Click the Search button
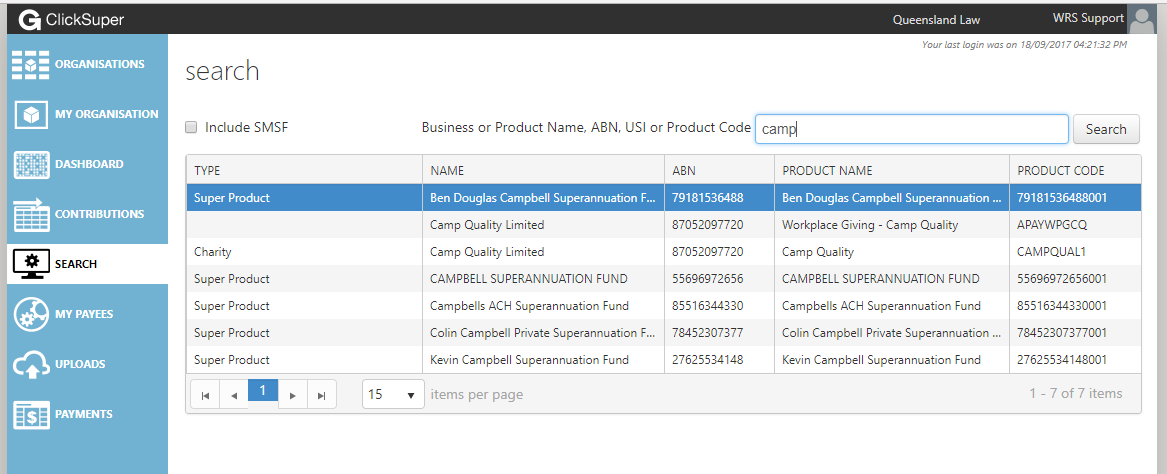 [x=1105, y=129]
